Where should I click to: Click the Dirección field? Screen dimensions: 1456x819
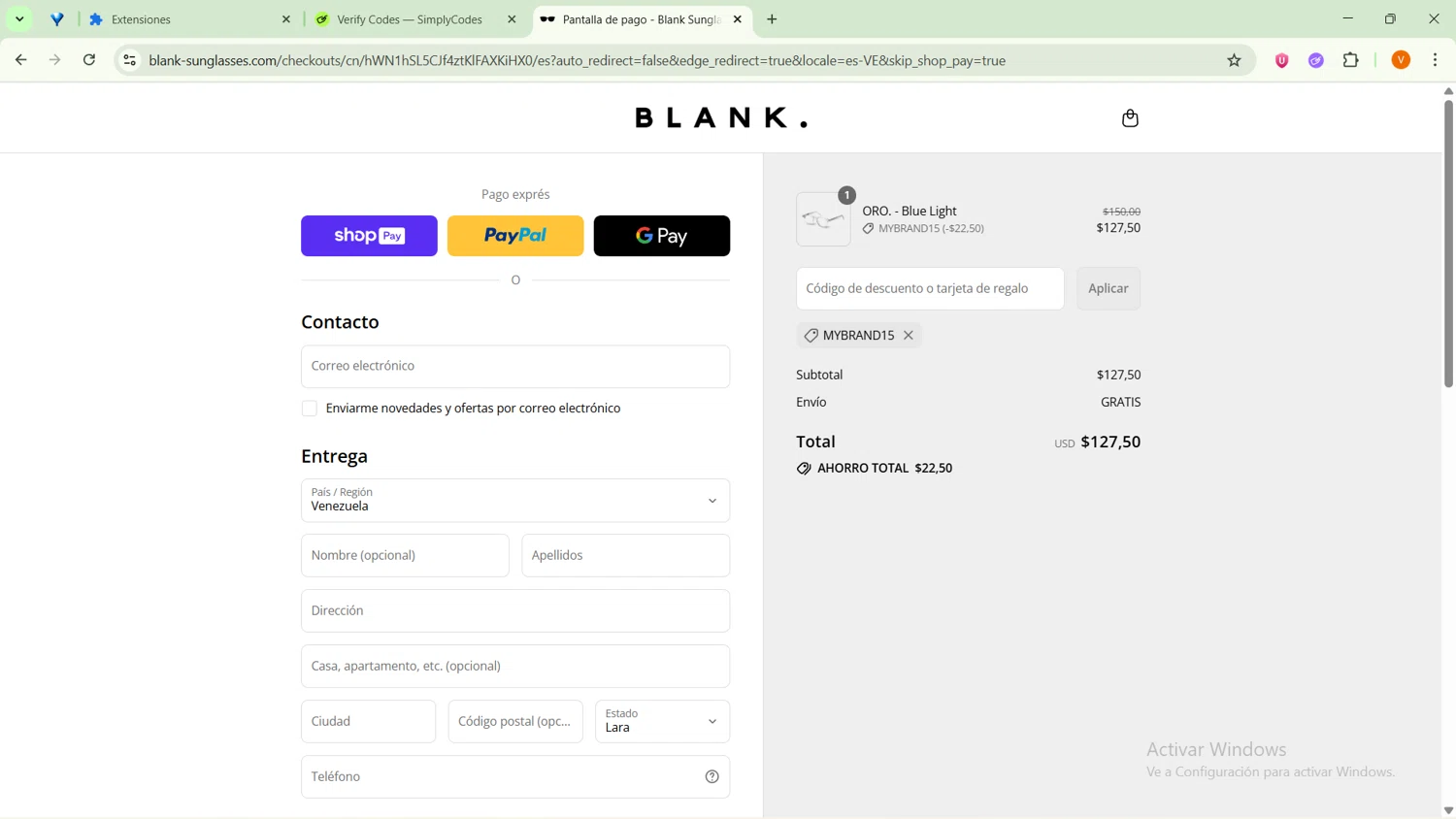(x=515, y=611)
